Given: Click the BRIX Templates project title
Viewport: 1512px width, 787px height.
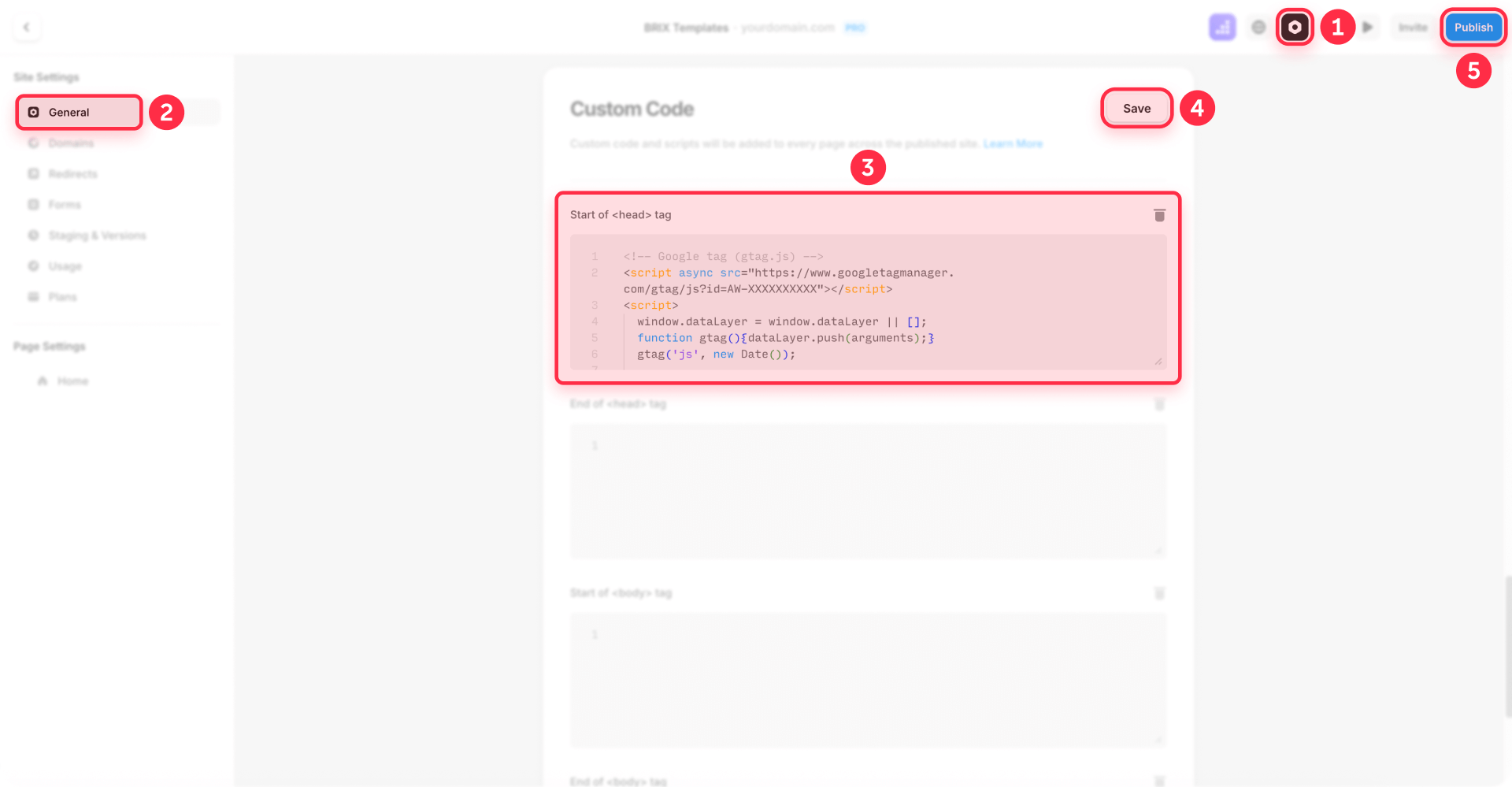Looking at the screenshot, I should click(x=686, y=28).
